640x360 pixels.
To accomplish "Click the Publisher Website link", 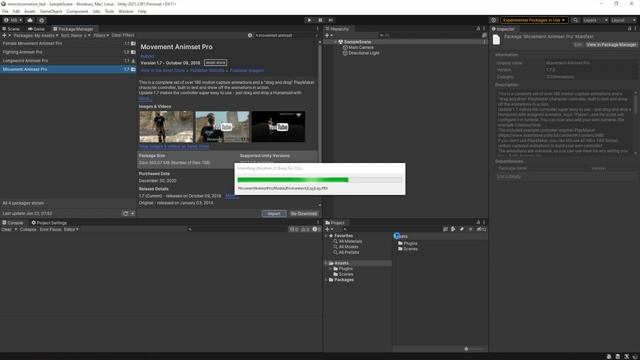I will [207, 71].
